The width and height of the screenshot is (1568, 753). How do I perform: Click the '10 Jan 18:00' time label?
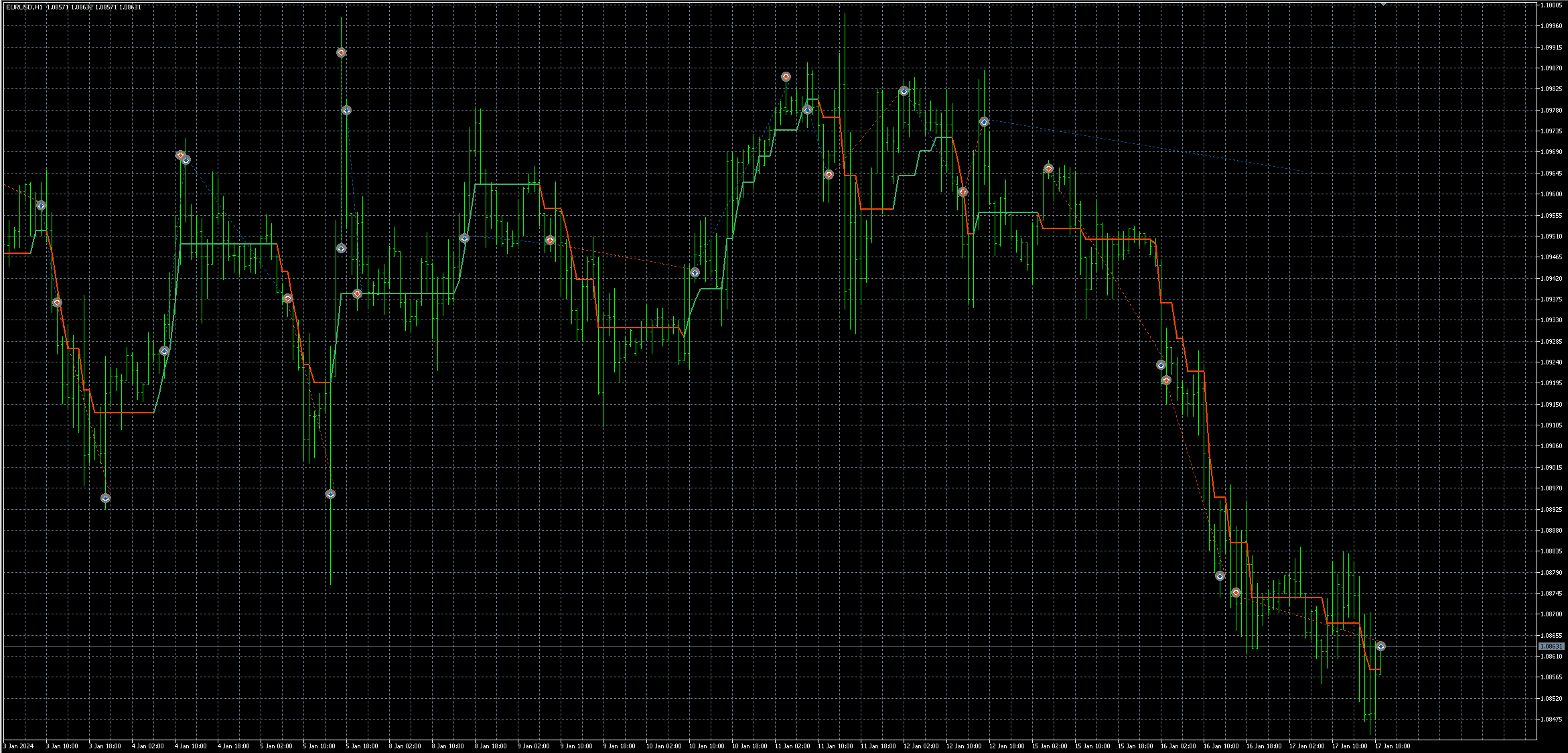tap(750, 746)
